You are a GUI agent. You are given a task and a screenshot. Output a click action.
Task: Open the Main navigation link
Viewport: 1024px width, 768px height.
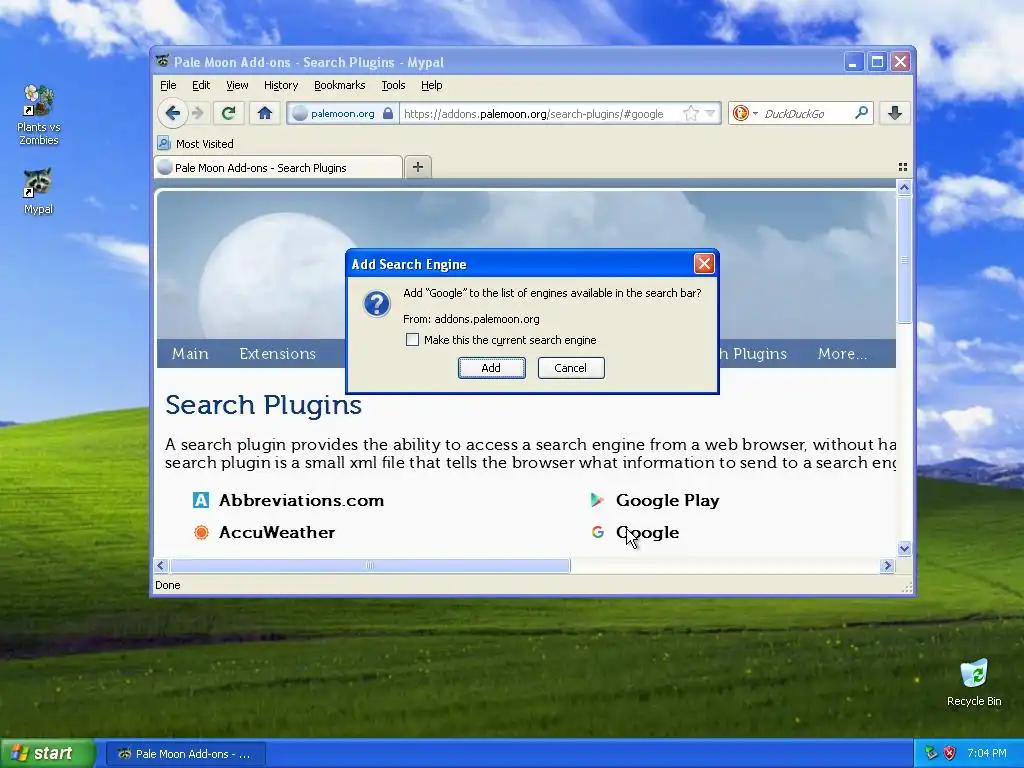click(x=190, y=353)
